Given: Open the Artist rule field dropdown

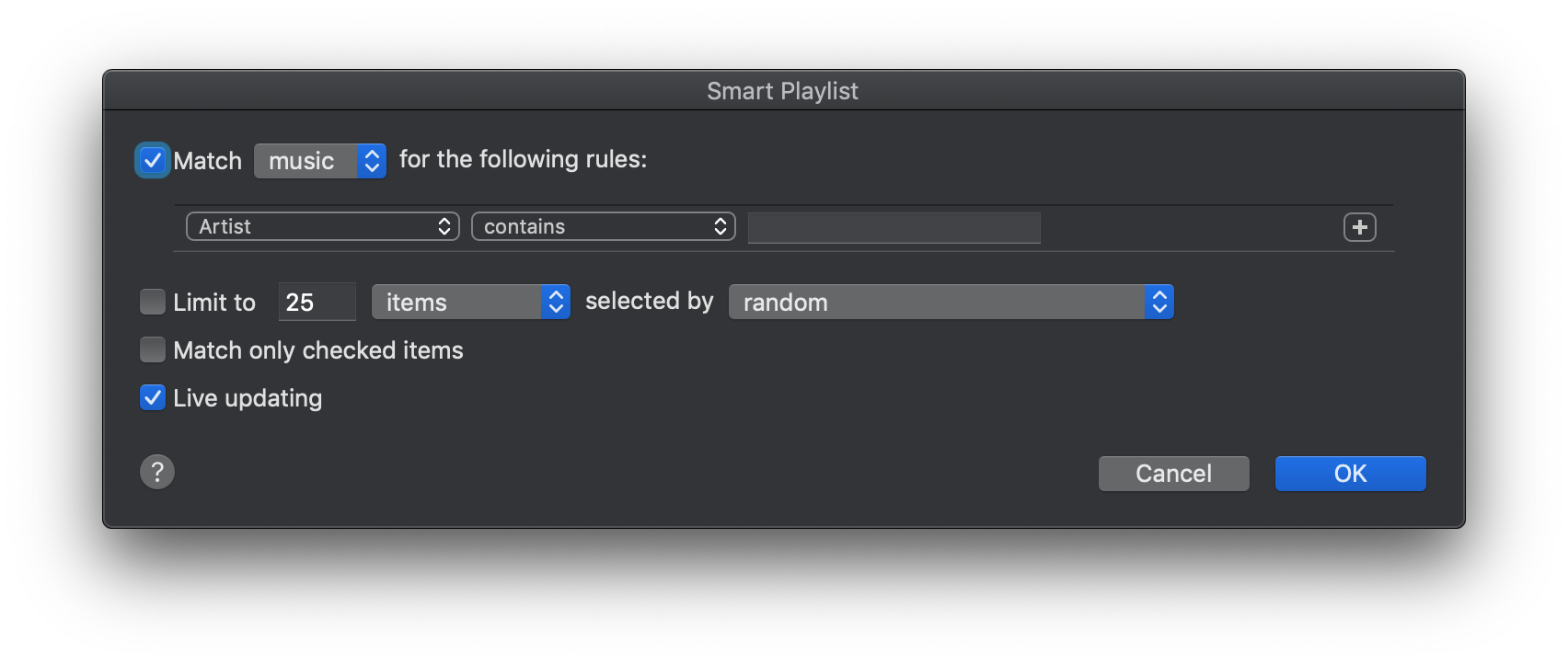Looking at the screenshot, I should point(322,226).
